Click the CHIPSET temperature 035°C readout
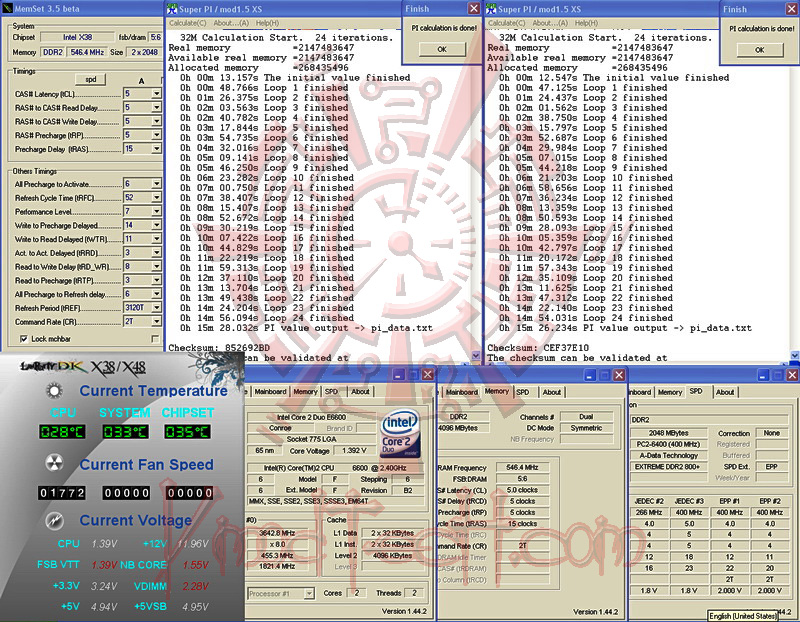Image resolution: width=800 pixels, height=622 pixels. (187, 432)
